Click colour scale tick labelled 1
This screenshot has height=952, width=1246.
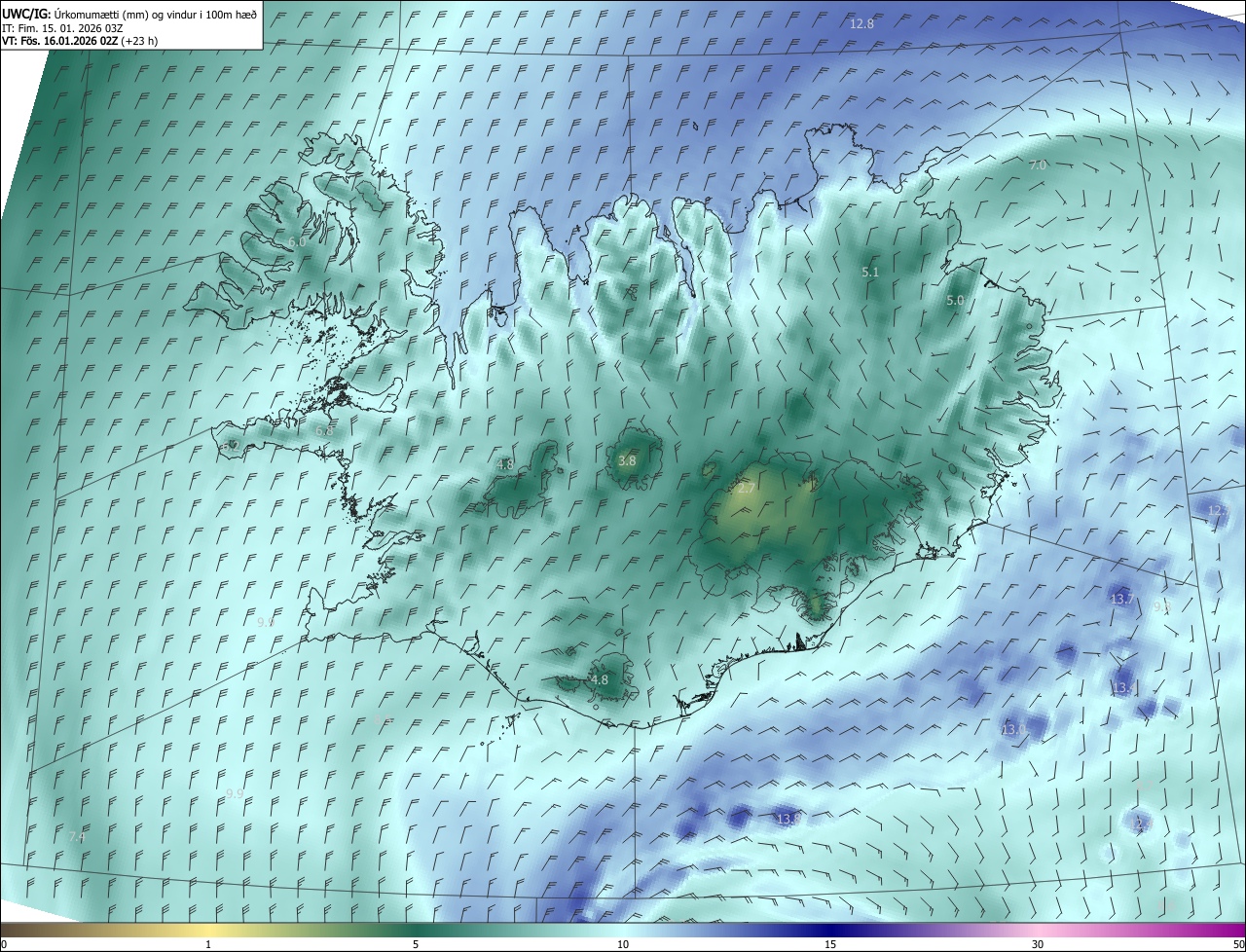coord(208,945)
